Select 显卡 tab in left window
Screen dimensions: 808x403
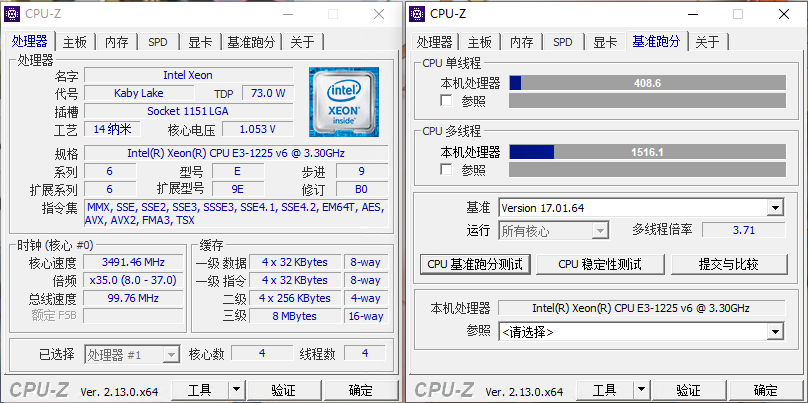point(200,42)
